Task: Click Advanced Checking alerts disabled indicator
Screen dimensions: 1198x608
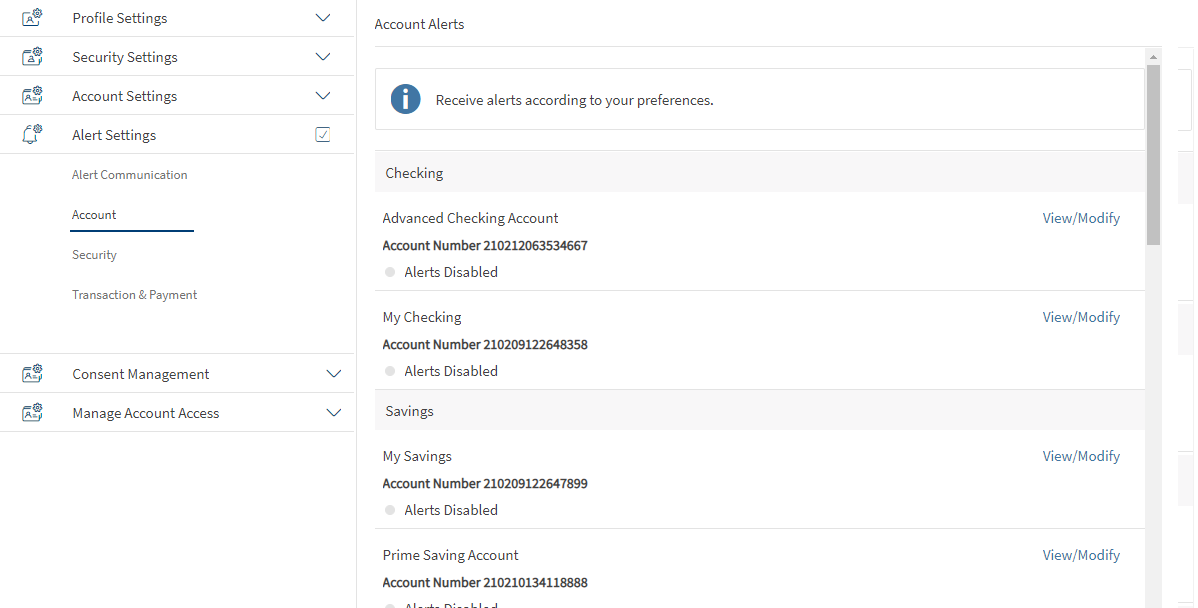Action: pos(390,272)
